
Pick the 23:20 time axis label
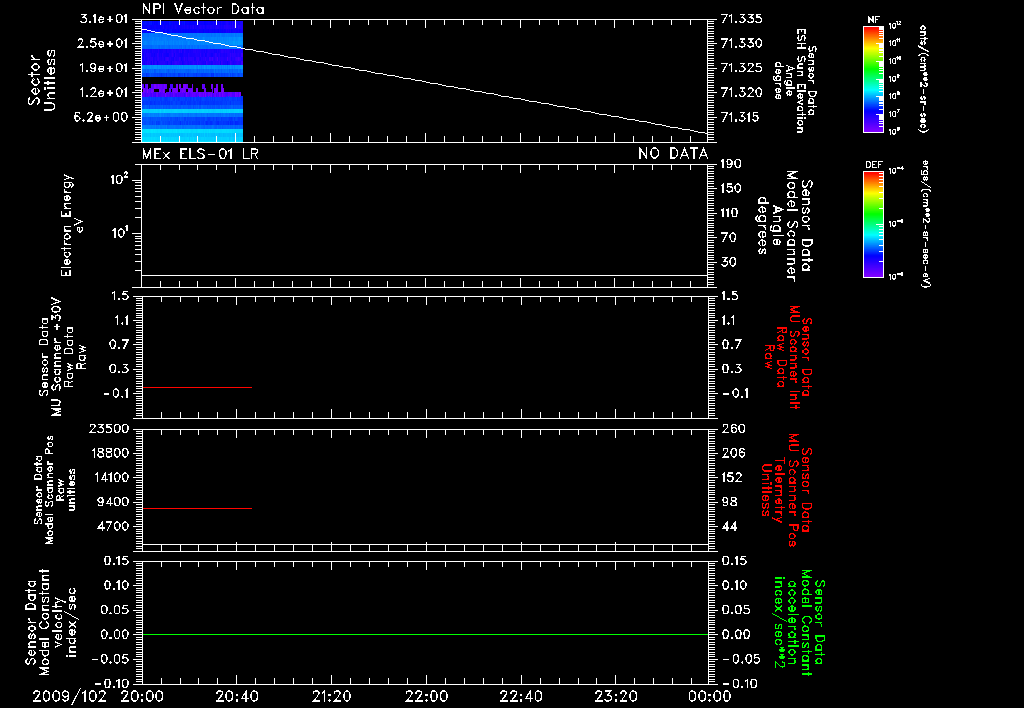point(615,696)
